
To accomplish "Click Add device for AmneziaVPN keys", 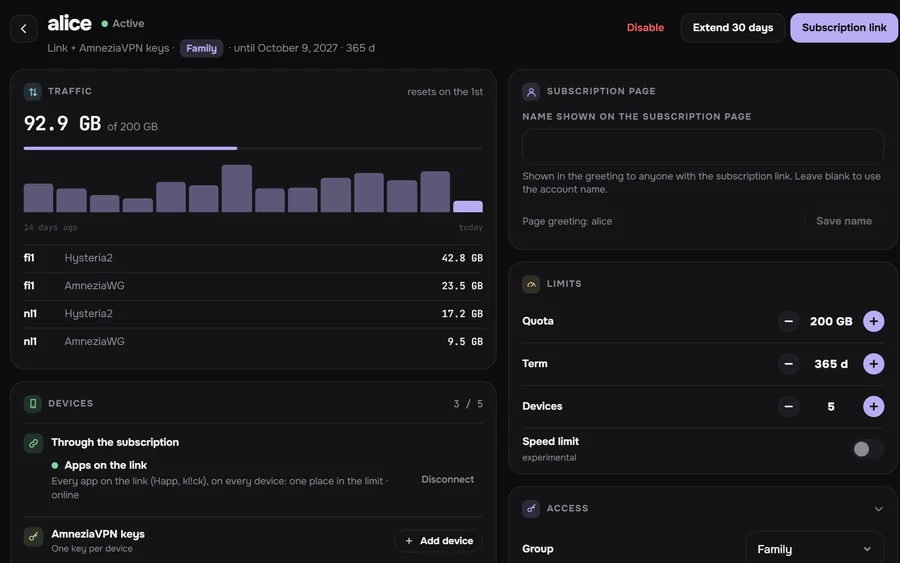I will (439, 541).
